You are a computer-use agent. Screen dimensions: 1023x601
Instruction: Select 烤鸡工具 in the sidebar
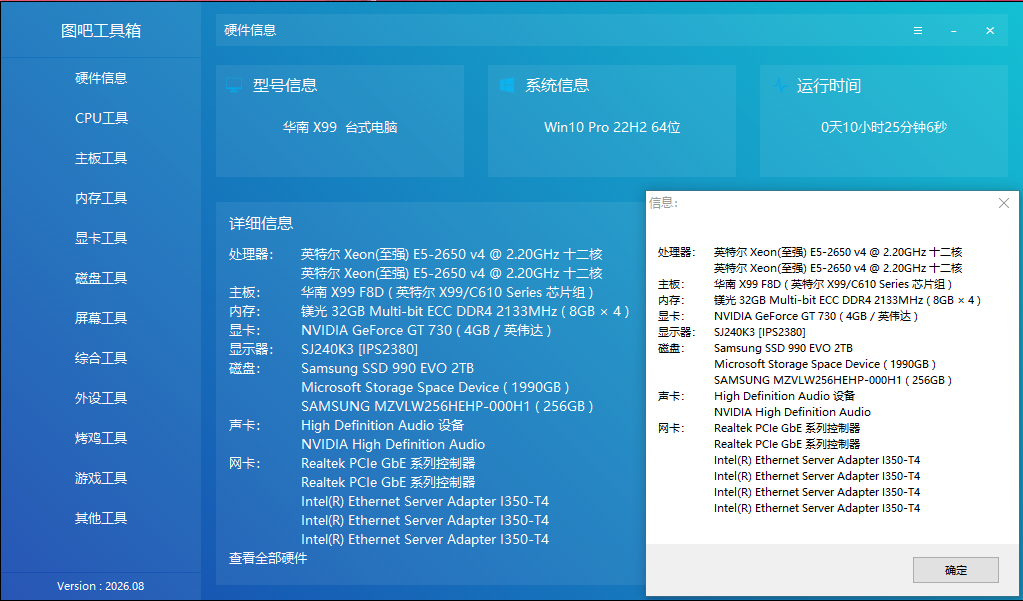point(101,438)
